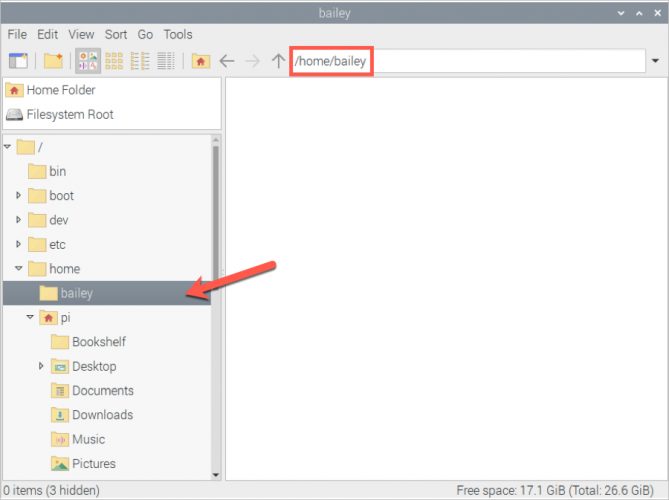Select the Bookshelf folder in tree
Image resolution: width=669 pixels, height=500 pixels.
[88, 342]
